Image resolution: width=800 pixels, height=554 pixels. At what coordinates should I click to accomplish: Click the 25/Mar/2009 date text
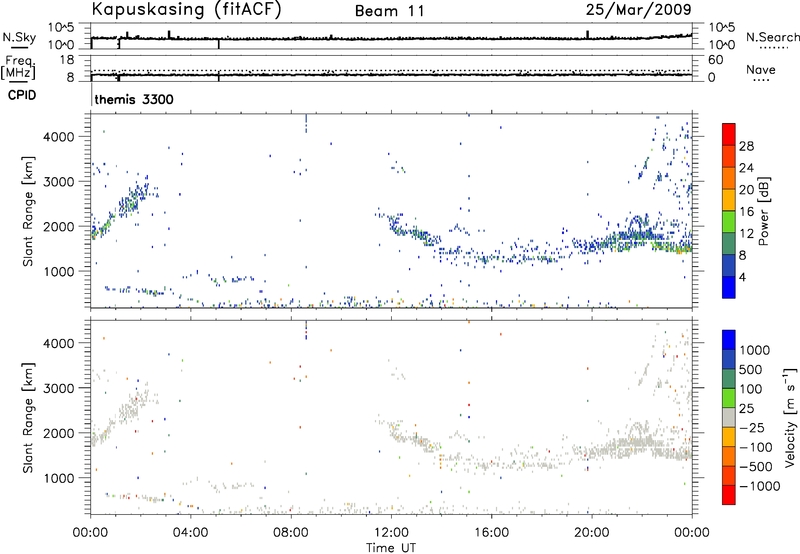point(638,9)
